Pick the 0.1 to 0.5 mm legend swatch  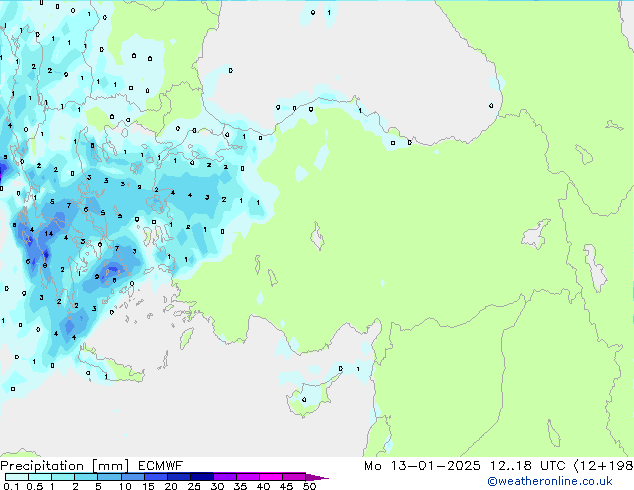15,477
